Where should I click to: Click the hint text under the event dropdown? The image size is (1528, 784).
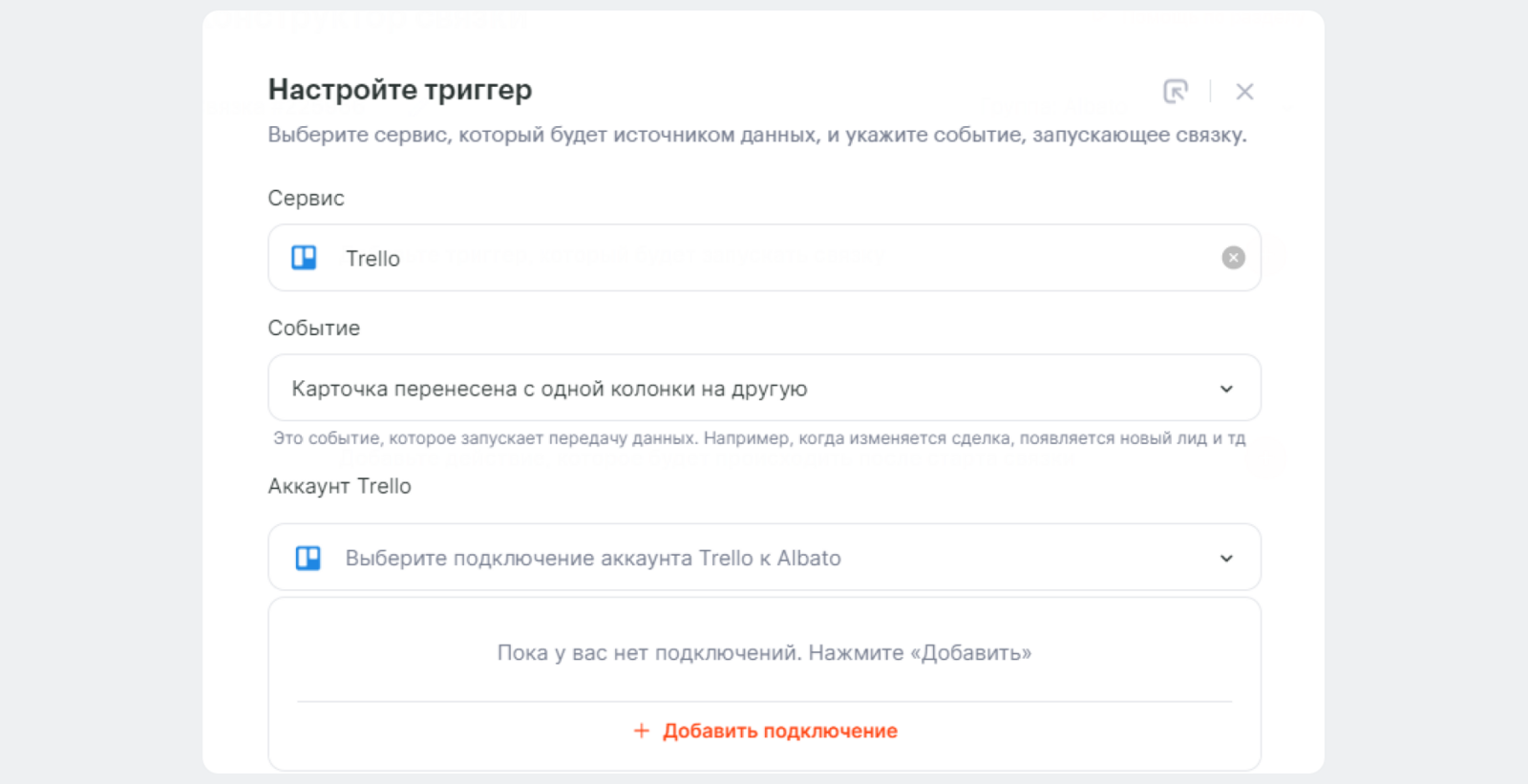(x=759, y=438)
